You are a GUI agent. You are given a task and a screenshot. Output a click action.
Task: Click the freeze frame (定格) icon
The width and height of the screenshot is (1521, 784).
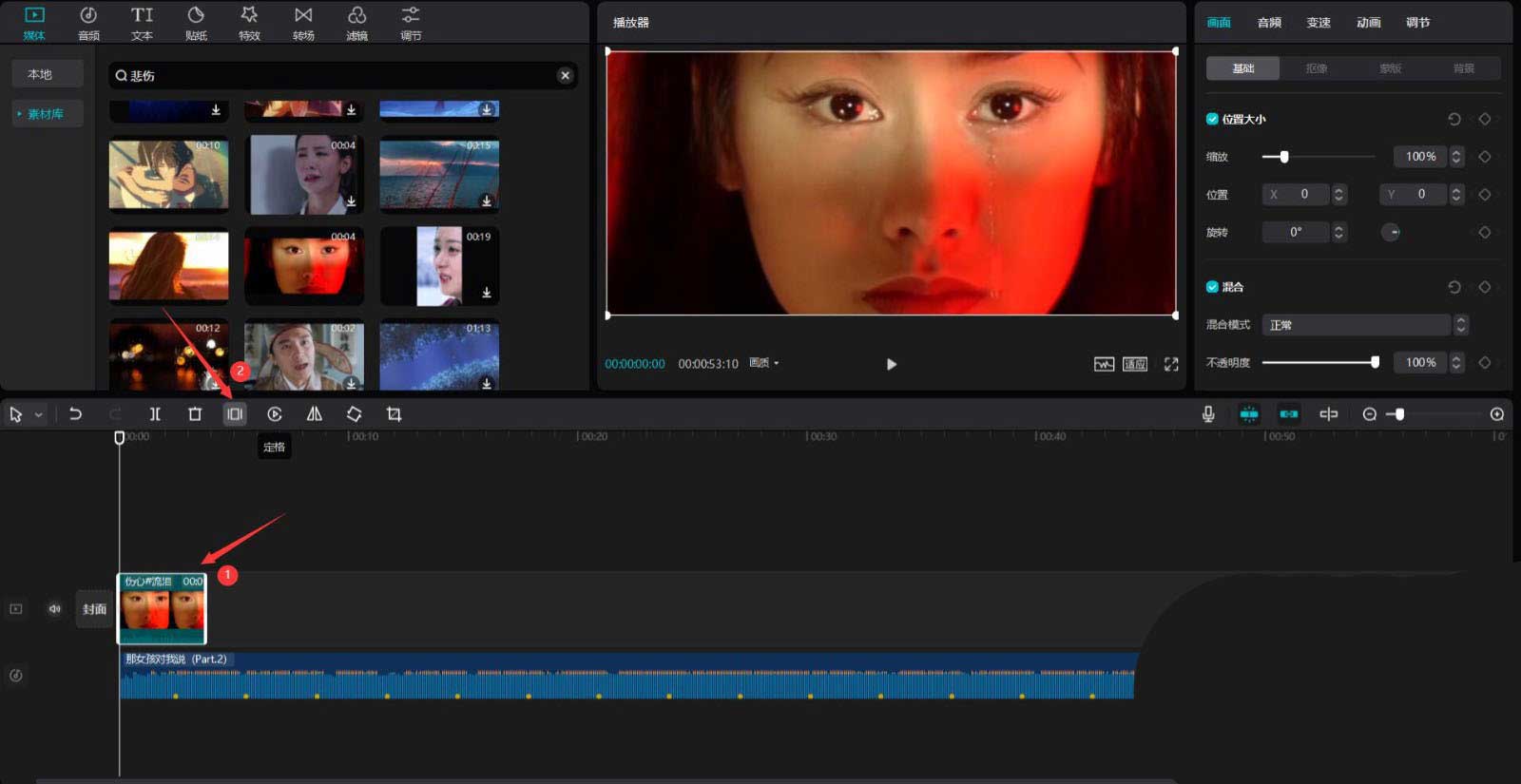(x=235, y=414)
